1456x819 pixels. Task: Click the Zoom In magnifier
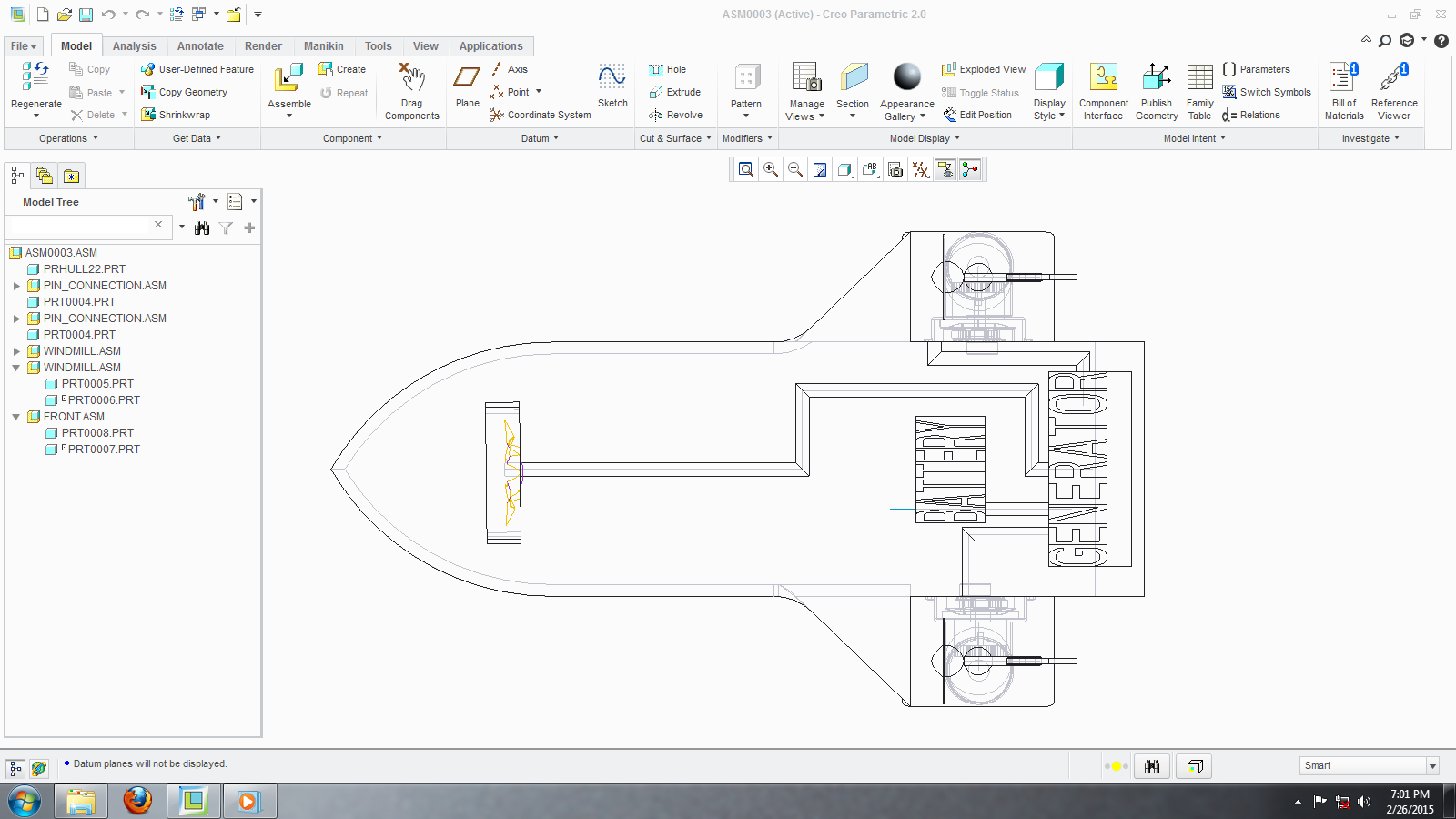coord(771,169)
